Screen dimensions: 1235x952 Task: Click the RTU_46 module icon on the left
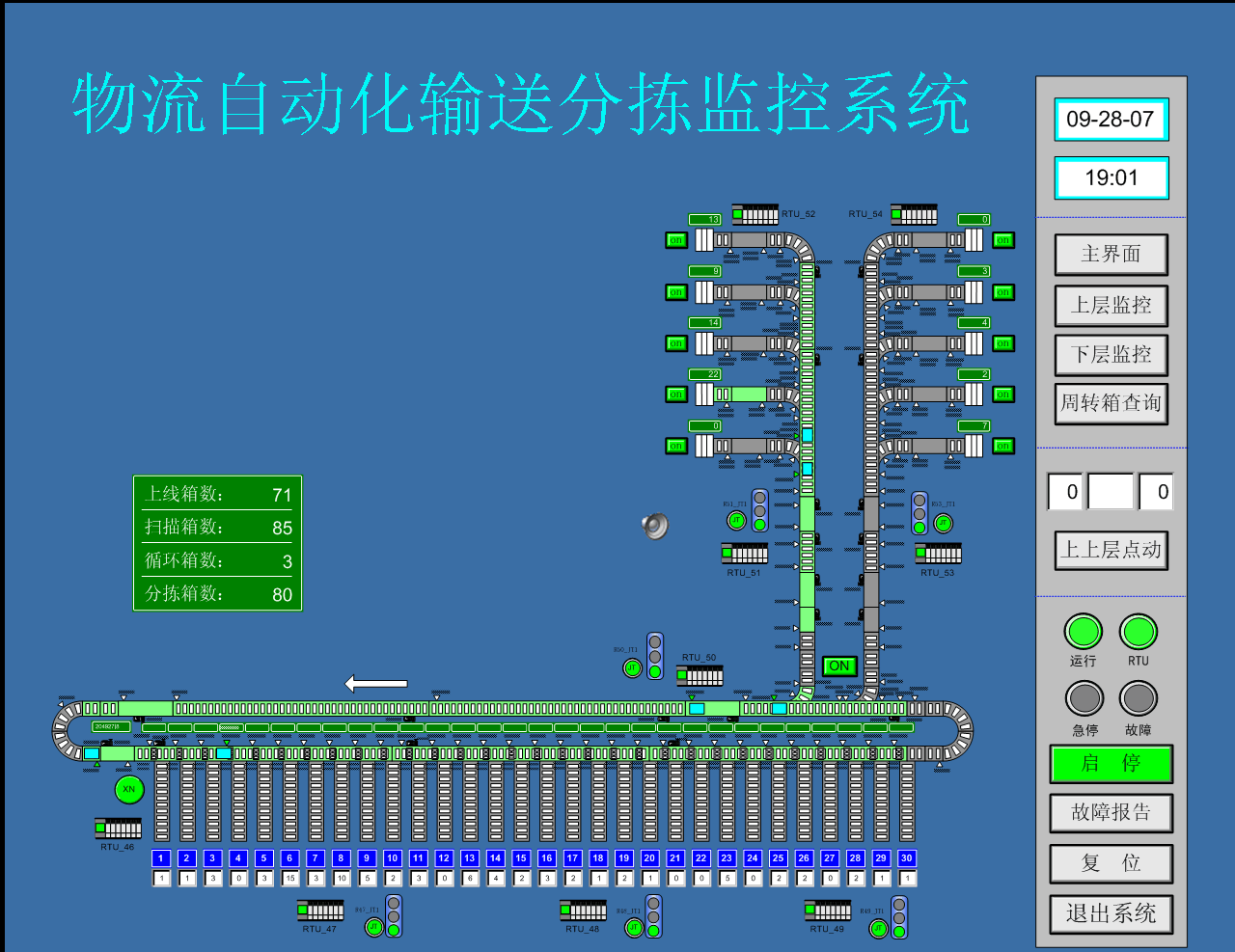click(x=118, y=828)
